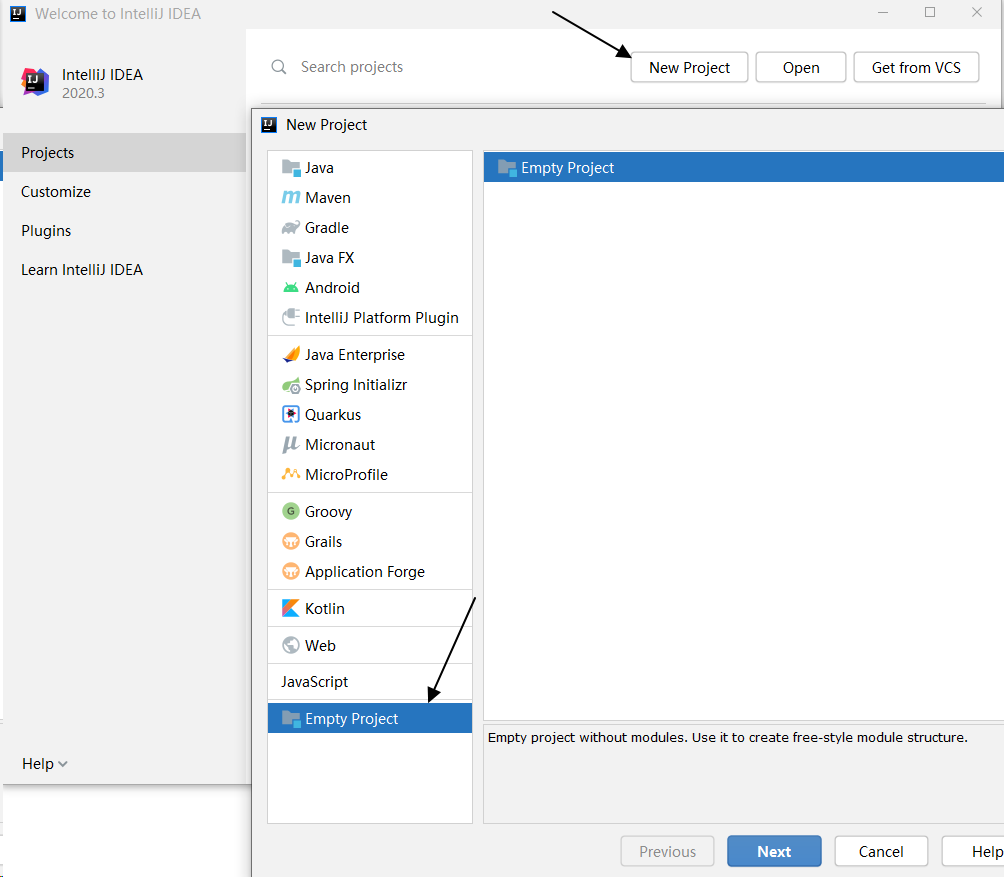Choose Kotlin project type
Screen dimensions: 1004x877
coord(370,609)
